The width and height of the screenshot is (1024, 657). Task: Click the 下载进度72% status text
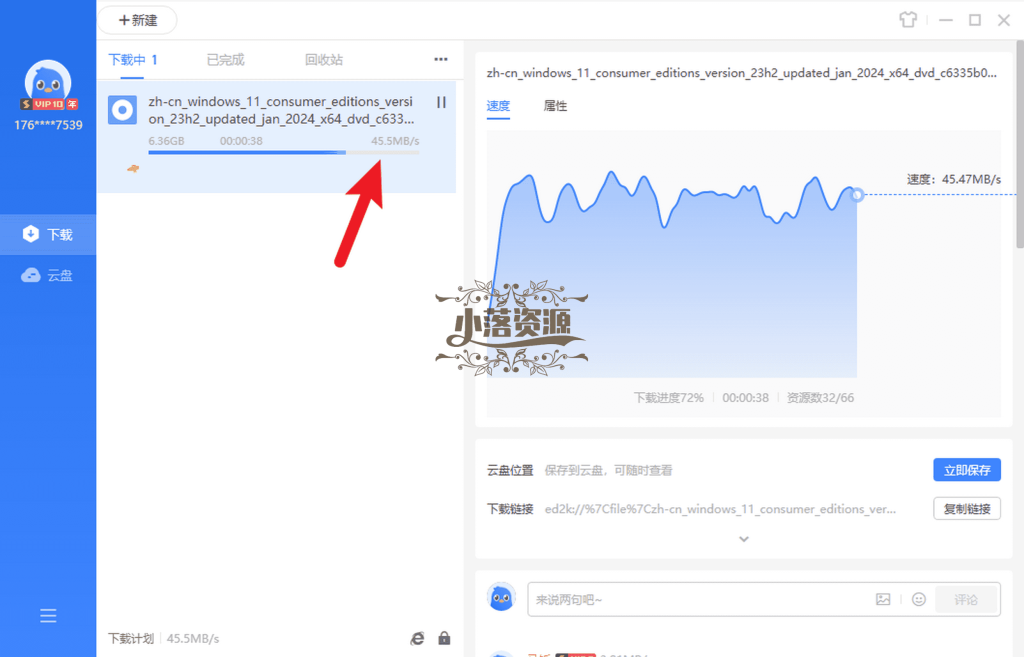coord(669,398)
